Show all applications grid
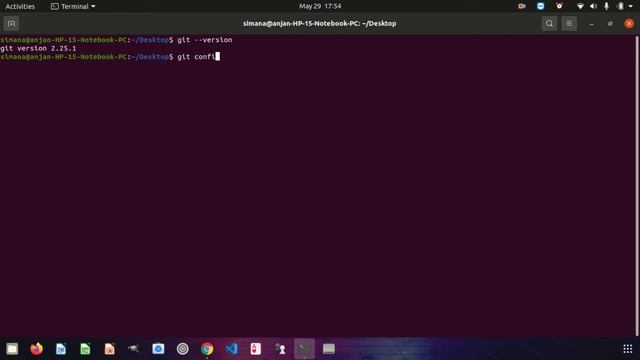Image resolution: width=640 pixels, height=360 pixels. point(627,349)
